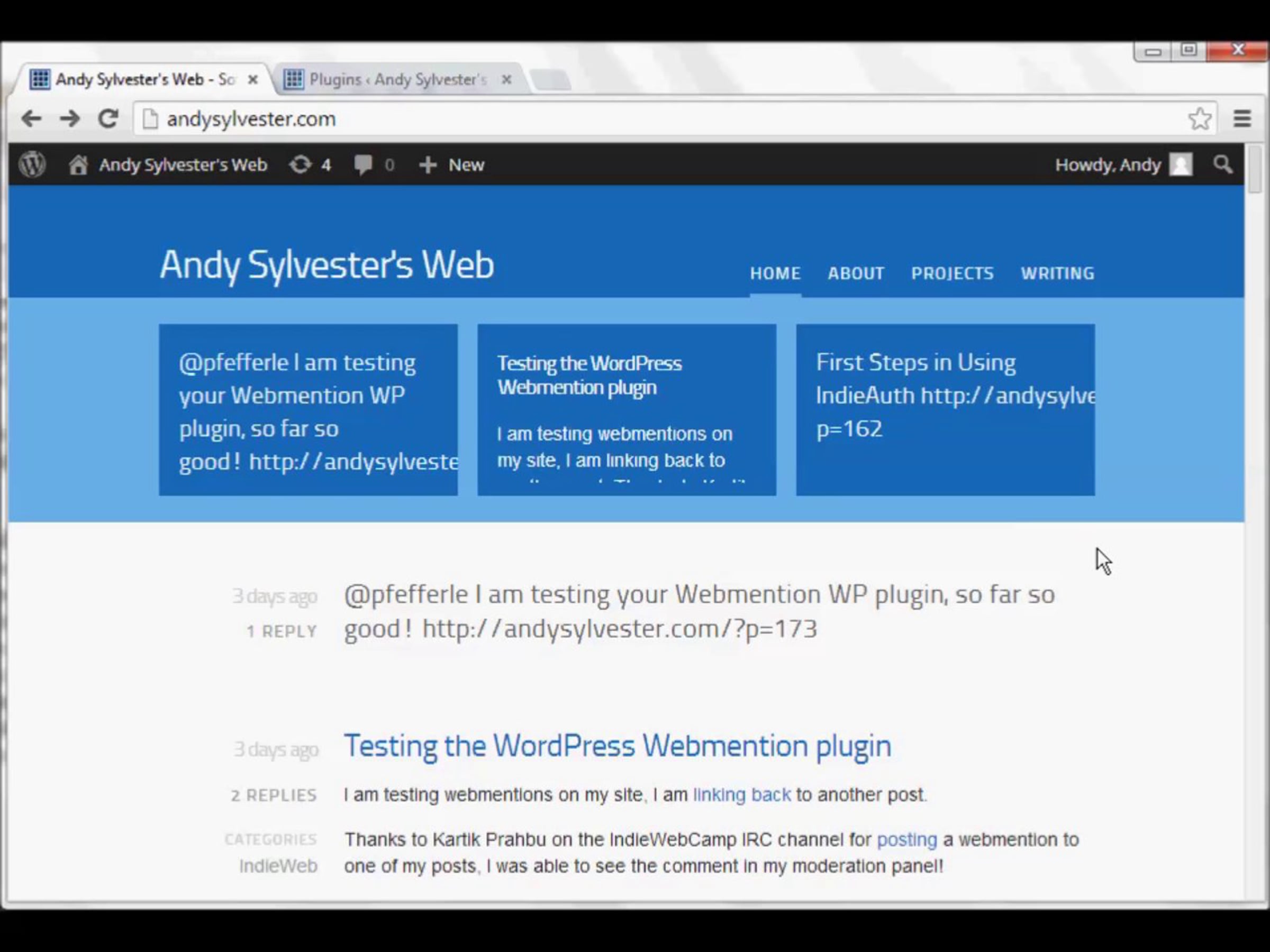The width and height of the screenshot is (1270, 952).
Task: Click the browser Forward arrow
Action: pos(69,119)
